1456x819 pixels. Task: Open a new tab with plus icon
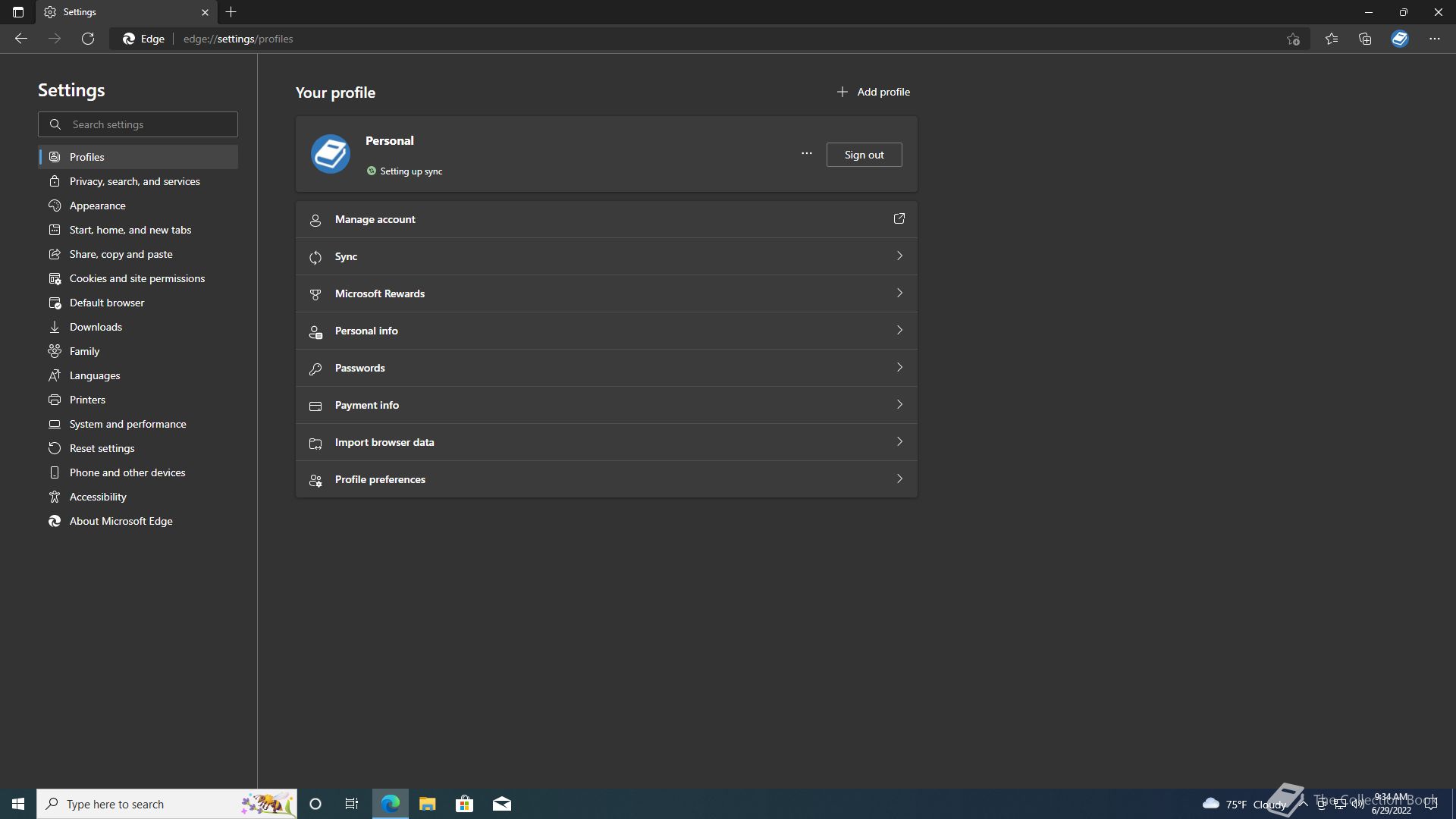[231, 12]
